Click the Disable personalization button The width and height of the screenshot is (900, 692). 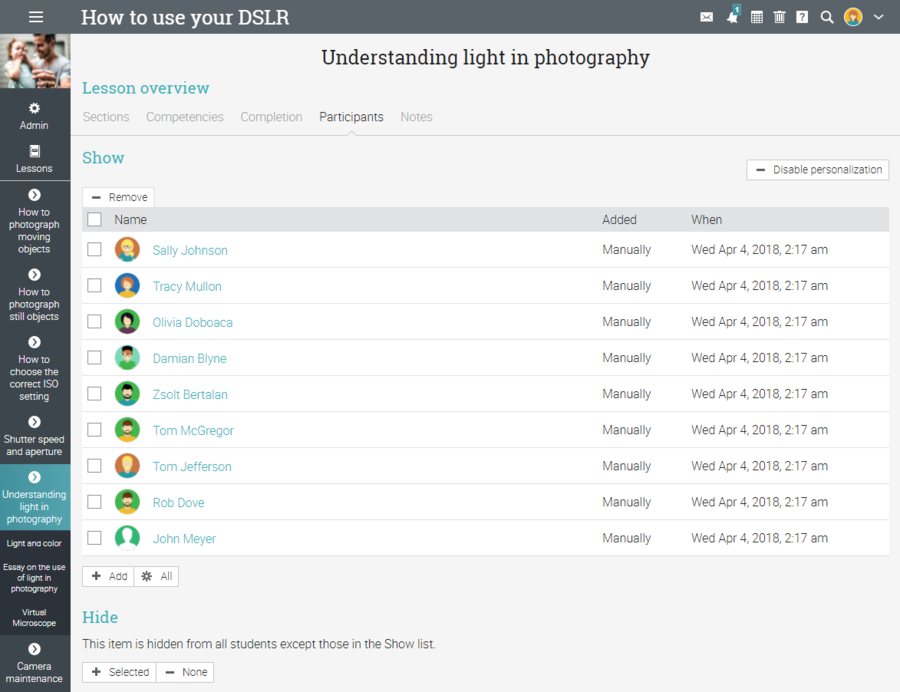818,170
